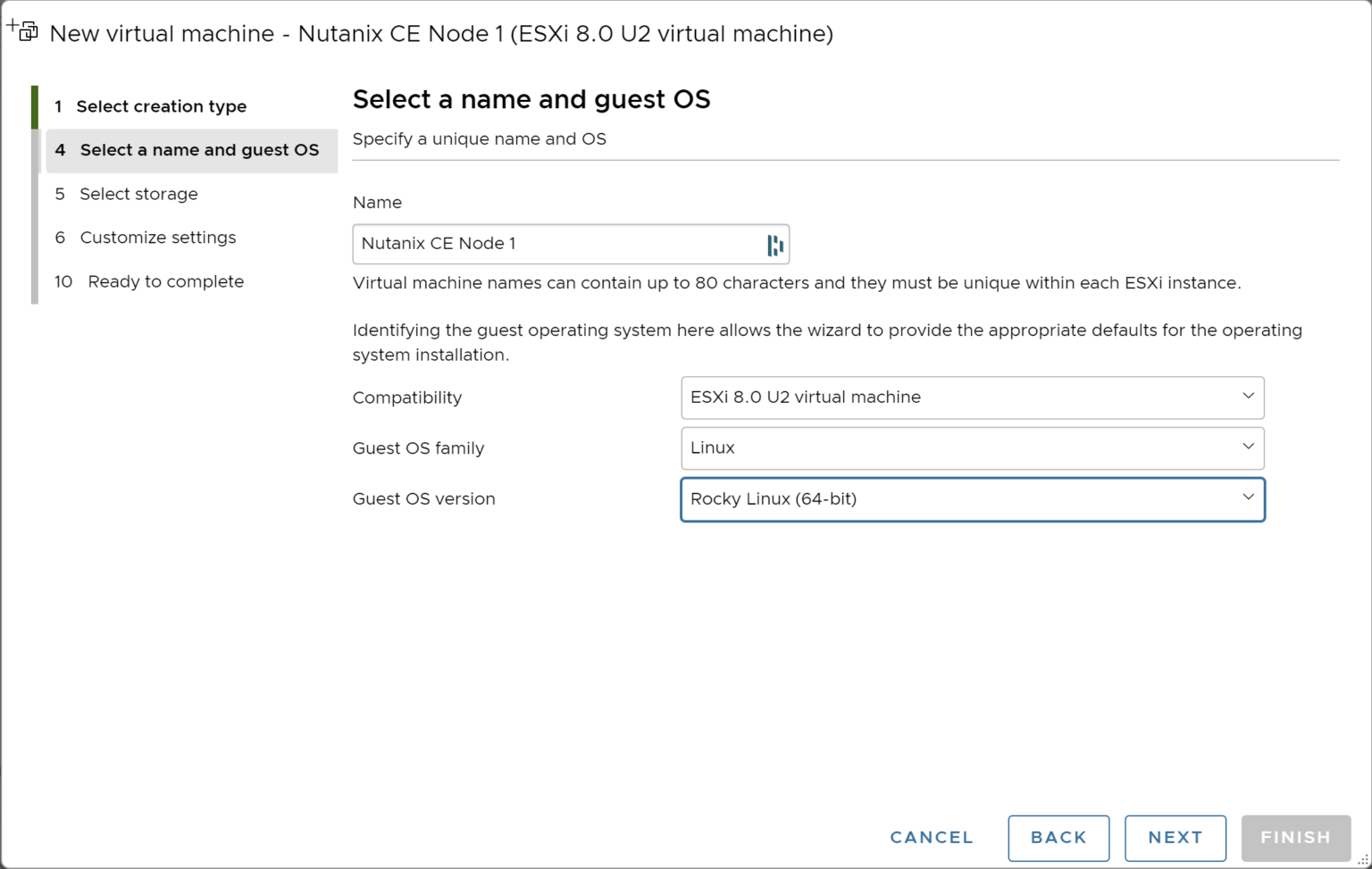Click the chevron on the Compatibility selector

tap(1248, 397)
